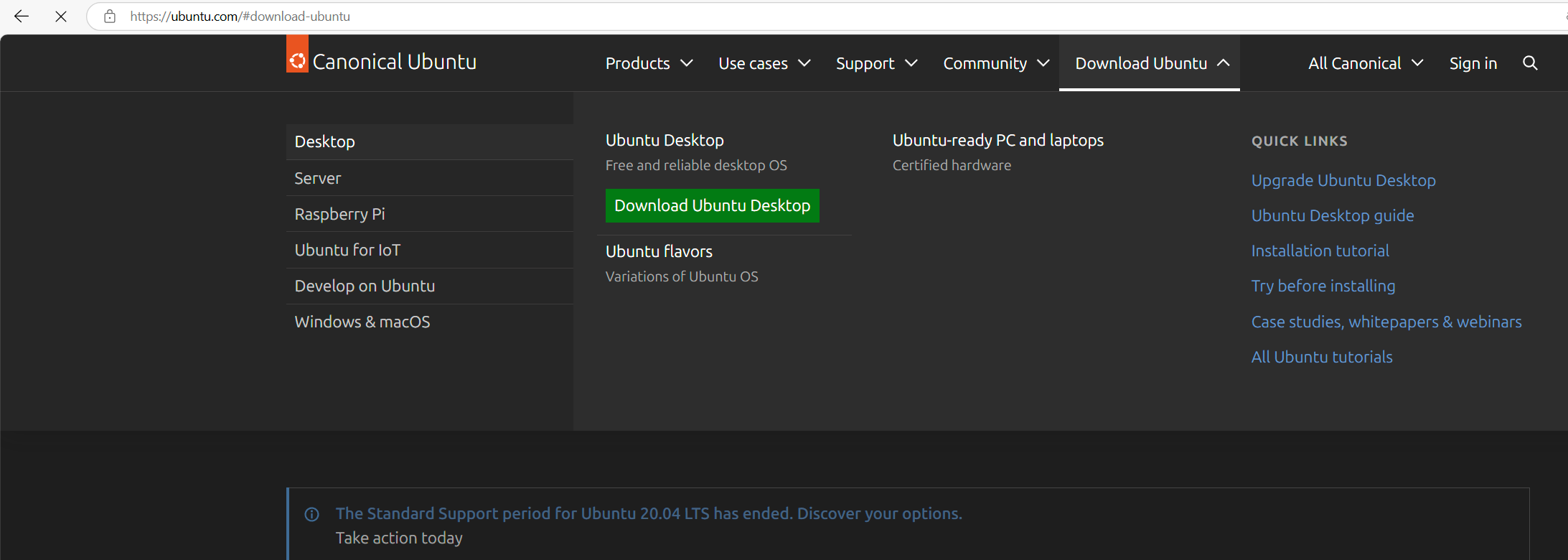Image resolution: width=1568 pixels, height=560 pixels.
Task: Click the green Download Ubuntu Desktop button
Action: tap(712, 205)
